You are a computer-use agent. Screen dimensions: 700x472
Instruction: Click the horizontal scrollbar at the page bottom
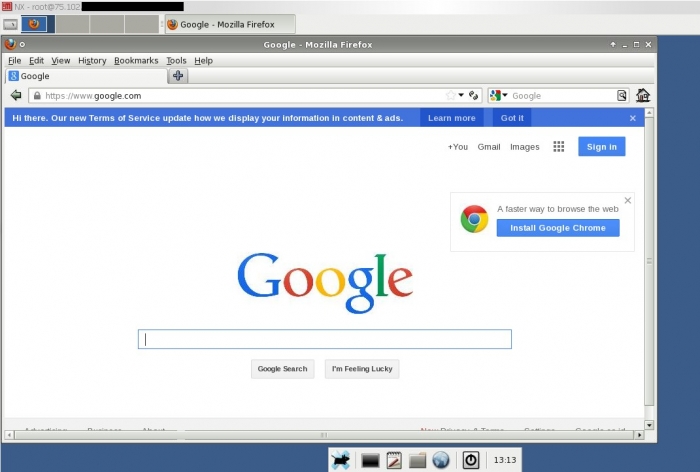(324, 434)
